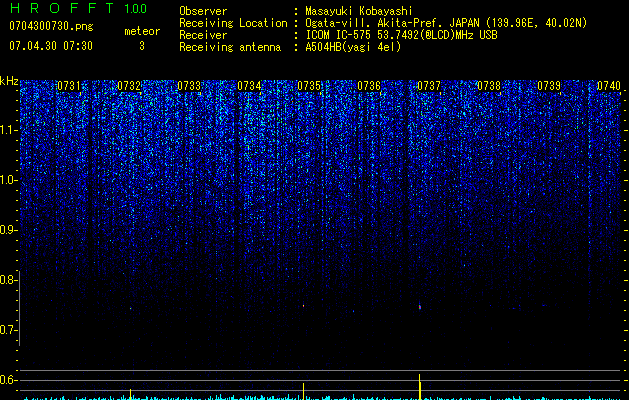Click the Ogata-vill. Akita-Pref. JAPAN location text
Viewport: 629px width, 400px height.
tap(446, 23)
